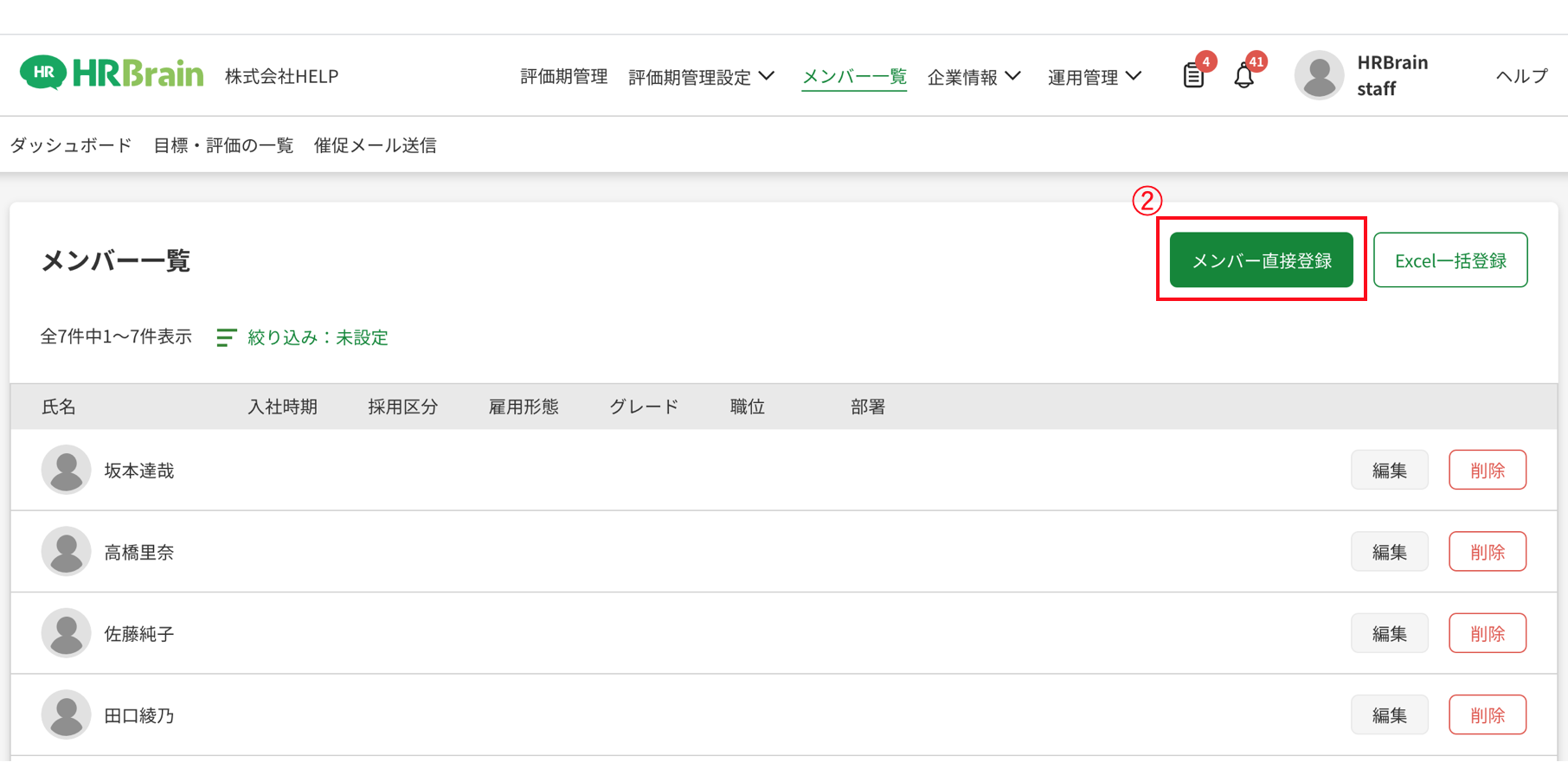
Task: Click the 雇用形態 column header
Action: pyautogui.click(x=524, y=407)
